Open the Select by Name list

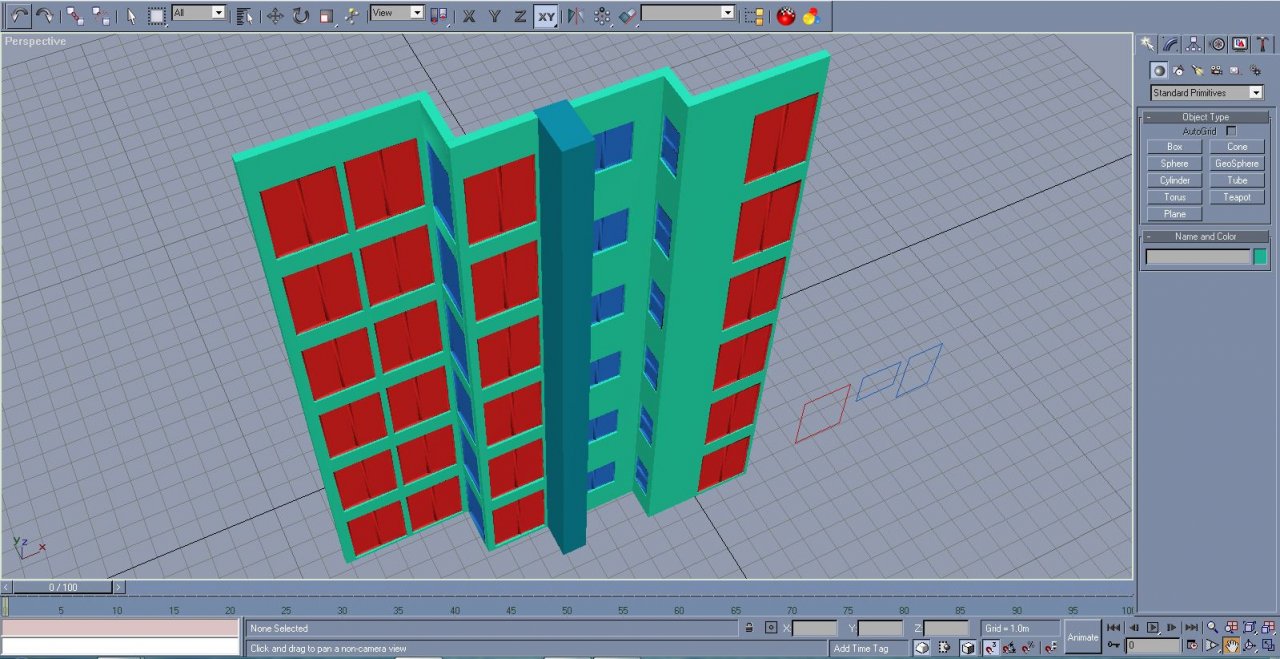pos(246,15)
